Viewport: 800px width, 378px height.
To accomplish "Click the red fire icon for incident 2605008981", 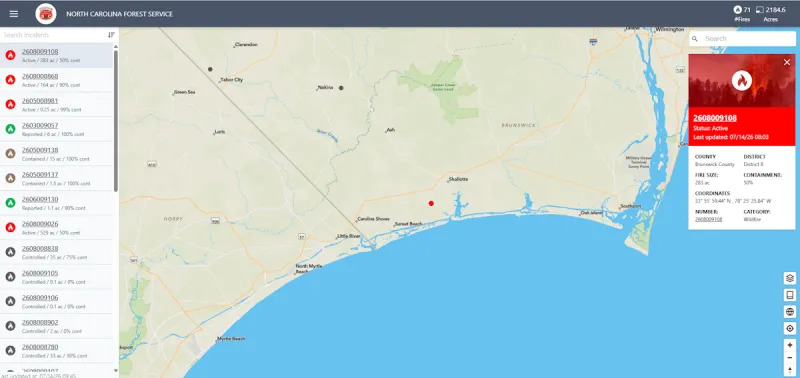I will tap(10, 104).
